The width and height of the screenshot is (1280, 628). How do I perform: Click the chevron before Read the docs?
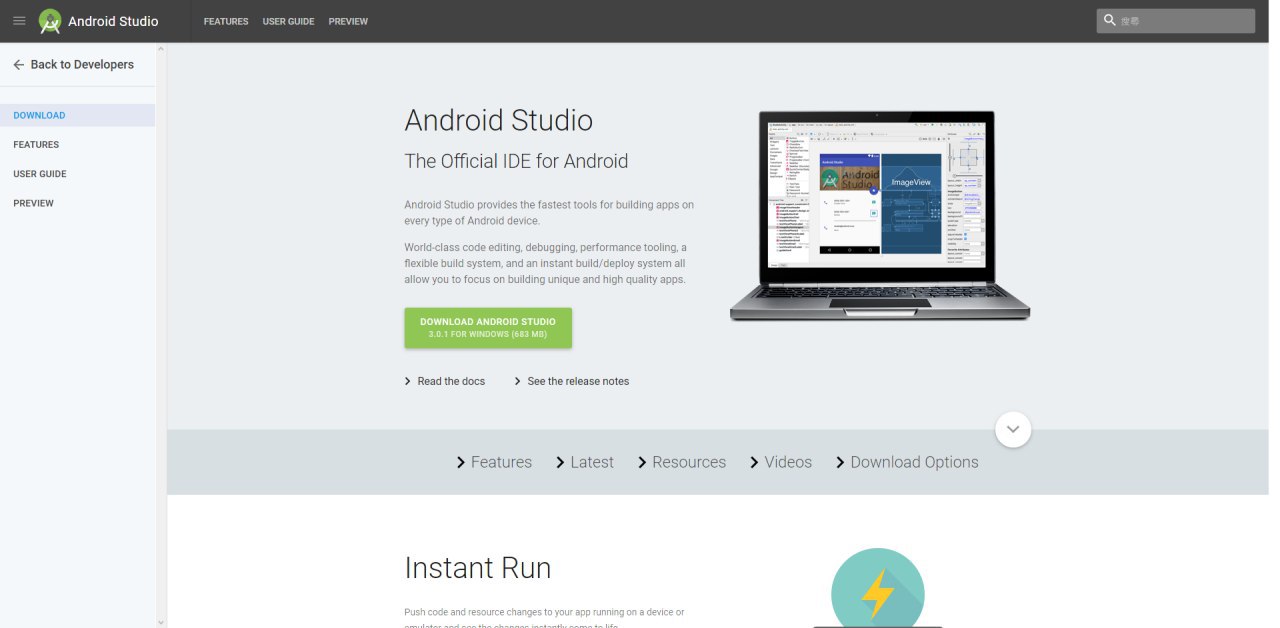(408, 381)
